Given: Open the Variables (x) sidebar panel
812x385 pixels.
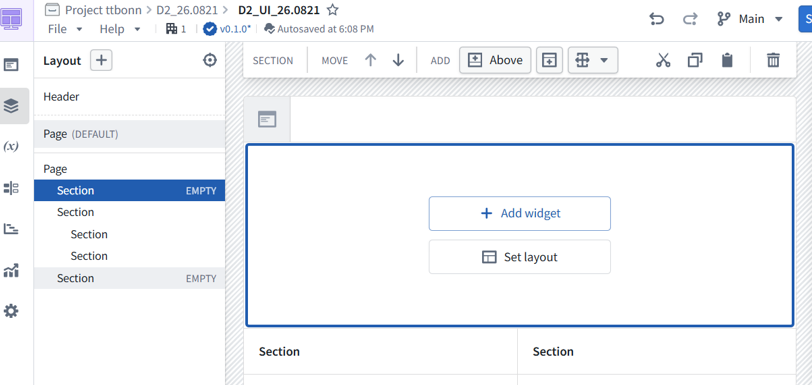Looking at the screenshot, I should [x=11, y=147].
